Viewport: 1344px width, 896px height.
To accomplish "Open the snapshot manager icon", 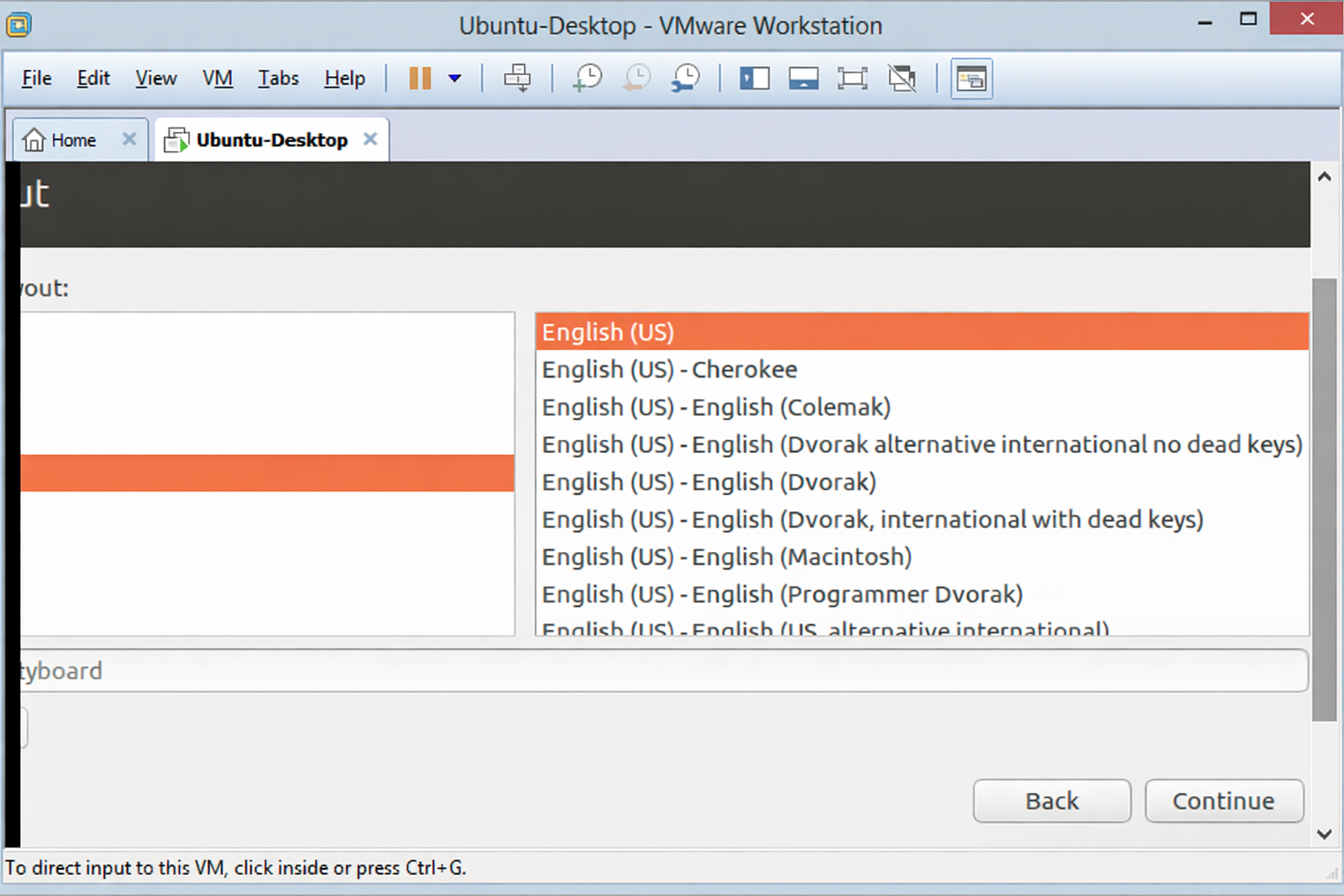I will [x=685, y=79].
